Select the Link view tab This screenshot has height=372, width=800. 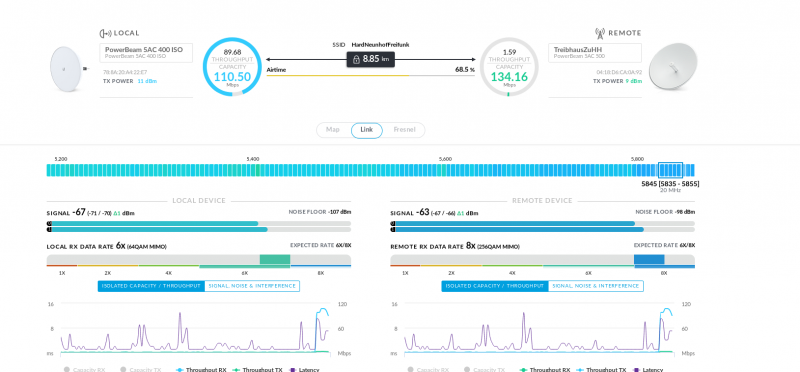click(366, 130)
